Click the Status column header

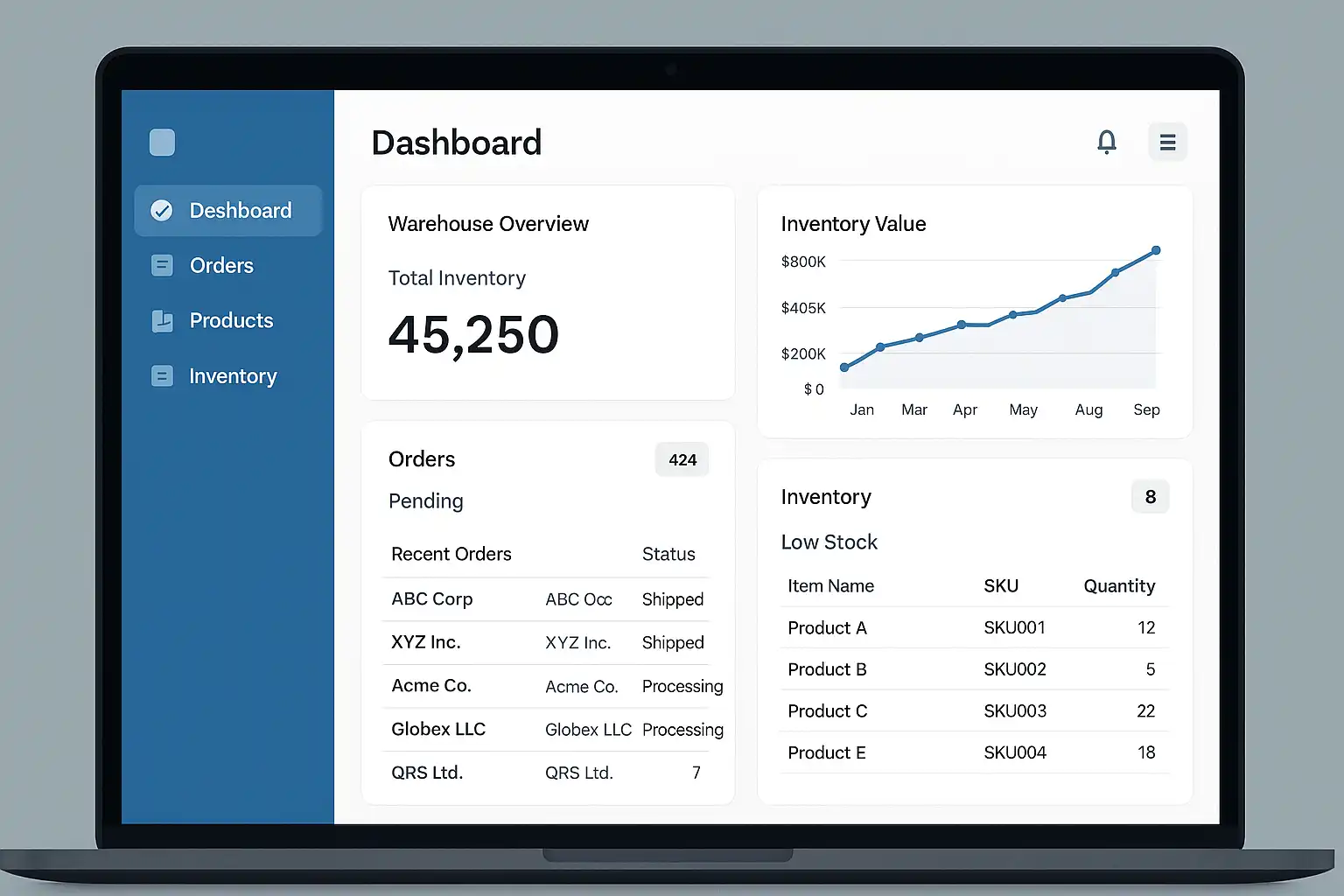pos(668,554)
